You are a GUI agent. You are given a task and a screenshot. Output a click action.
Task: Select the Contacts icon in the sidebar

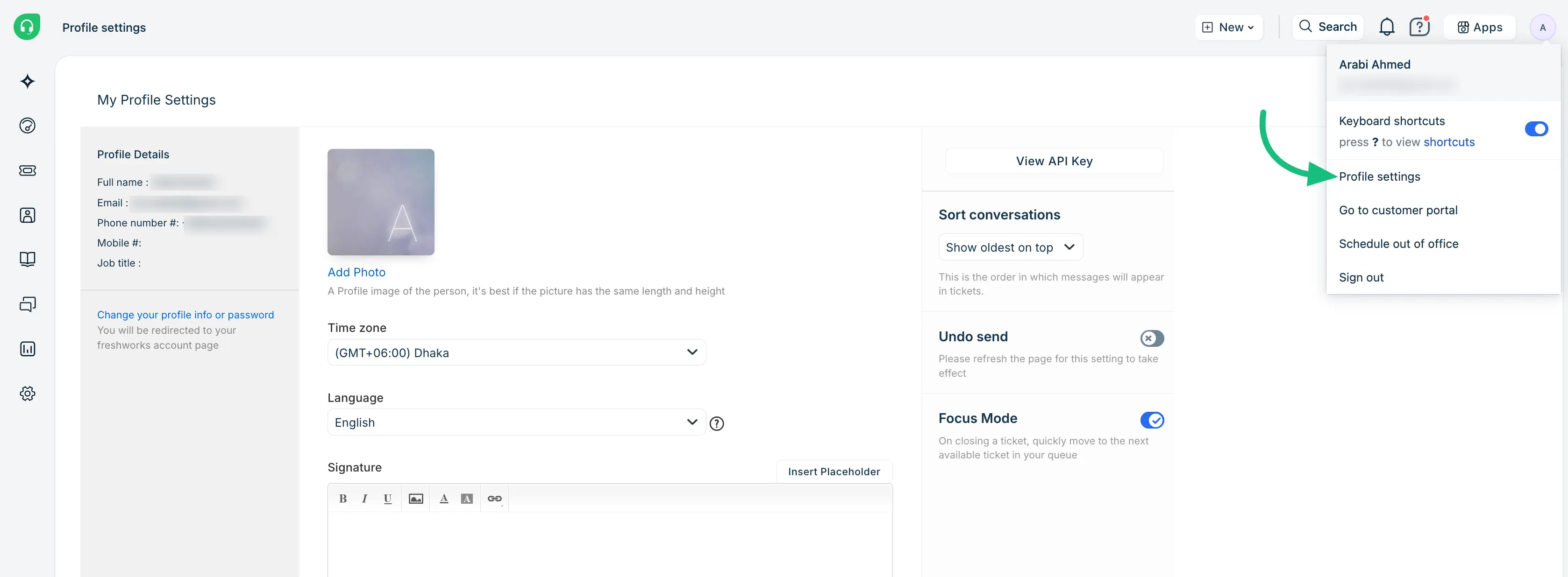coord(27,215)
